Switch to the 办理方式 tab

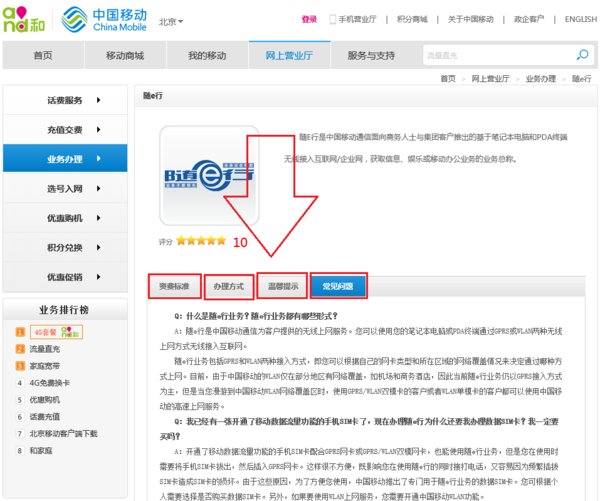(x=229, y=286)
